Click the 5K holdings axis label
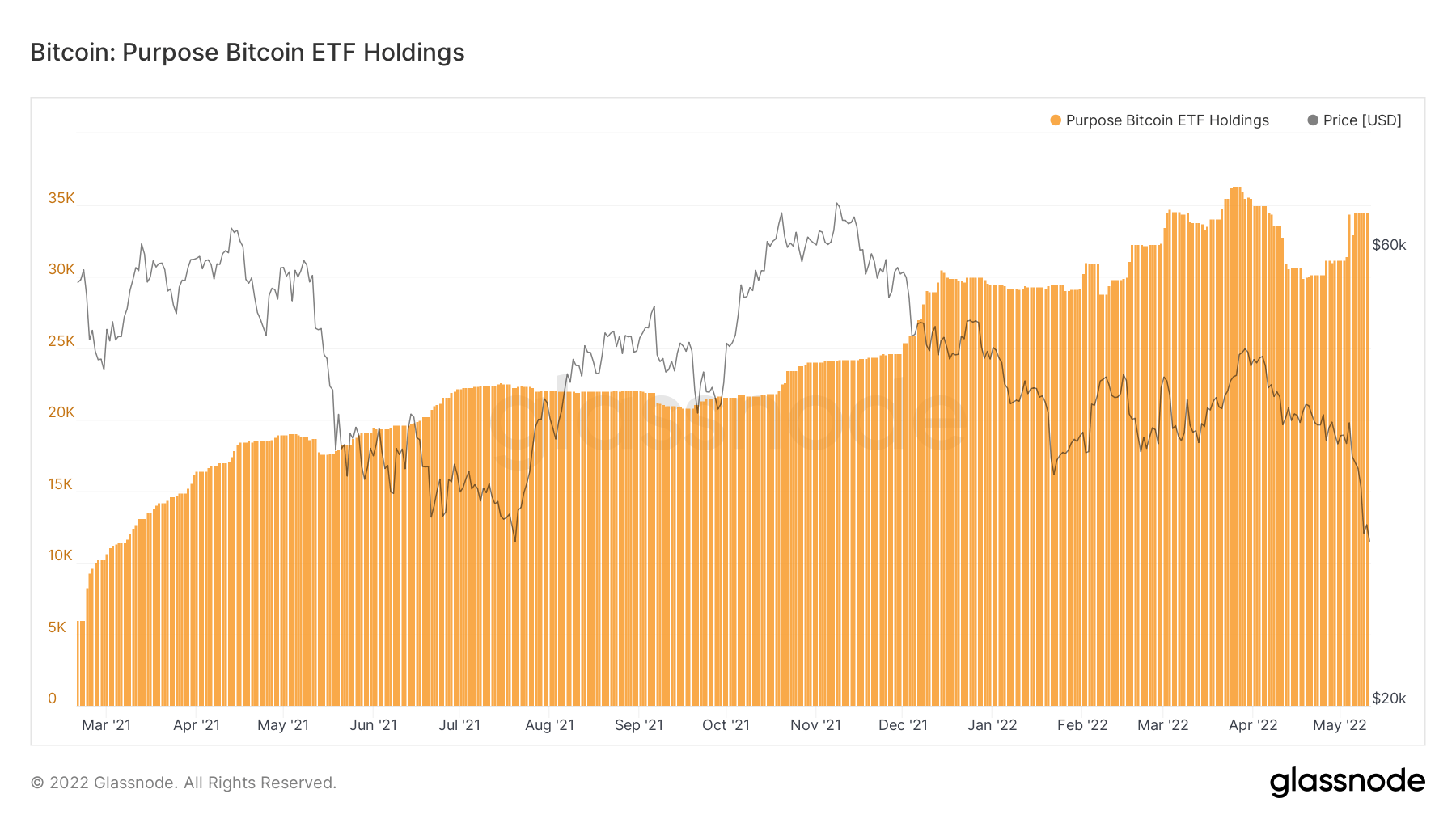The image size is (1456, 819). (57, 627)
